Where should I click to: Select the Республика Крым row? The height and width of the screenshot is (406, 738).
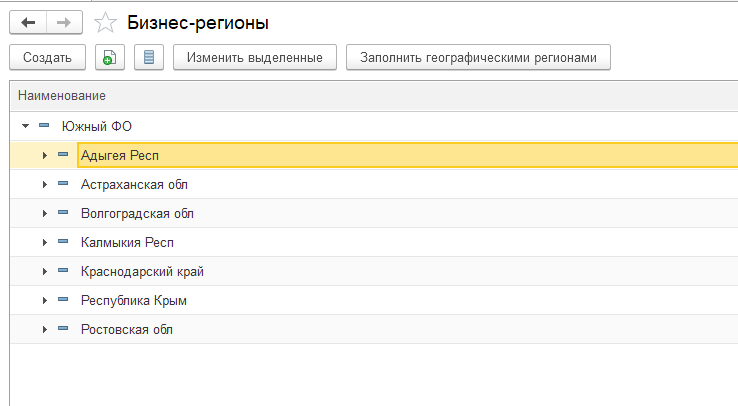374,300
